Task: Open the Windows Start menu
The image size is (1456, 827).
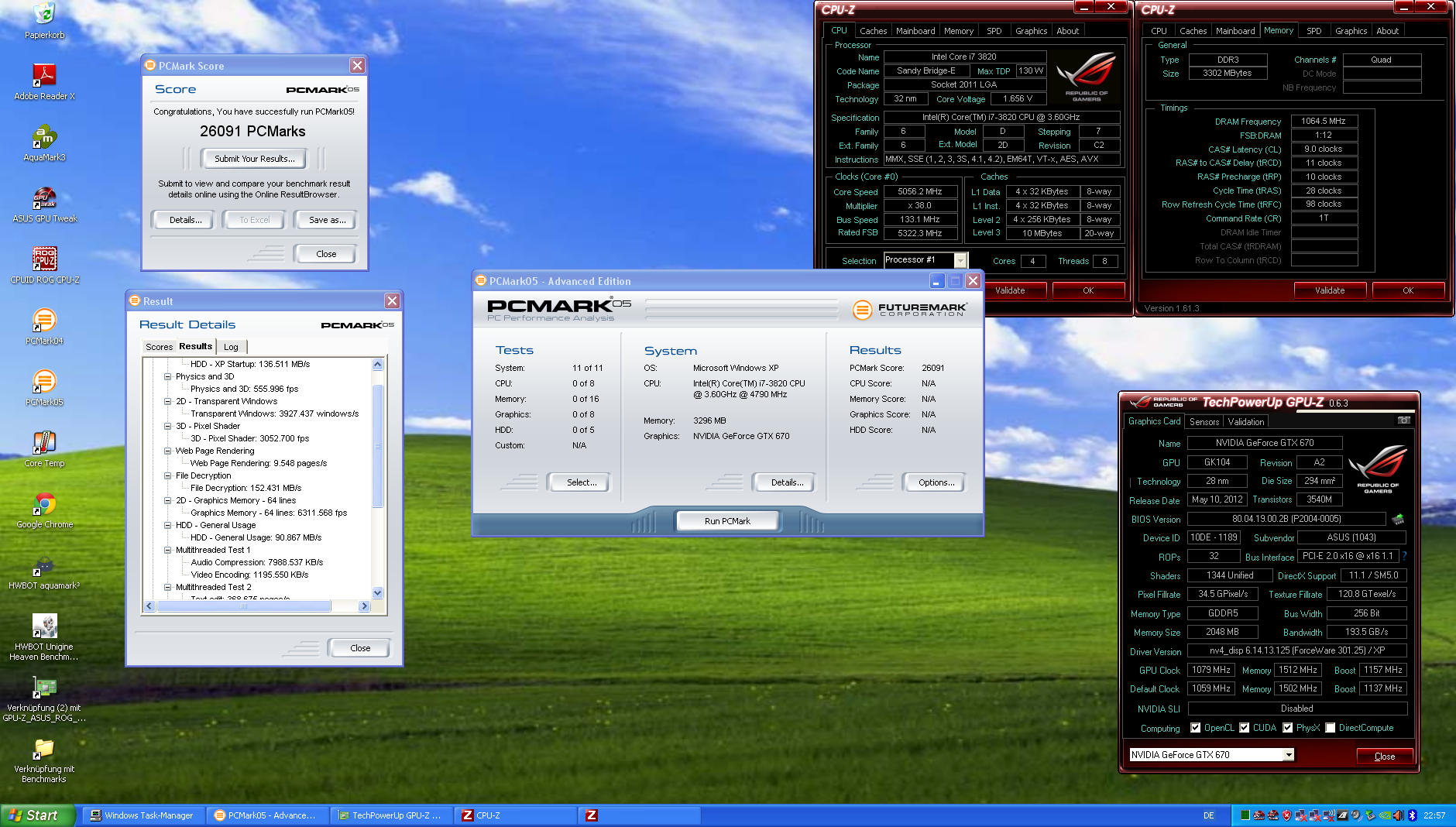Action: click(x=37, y=815)
